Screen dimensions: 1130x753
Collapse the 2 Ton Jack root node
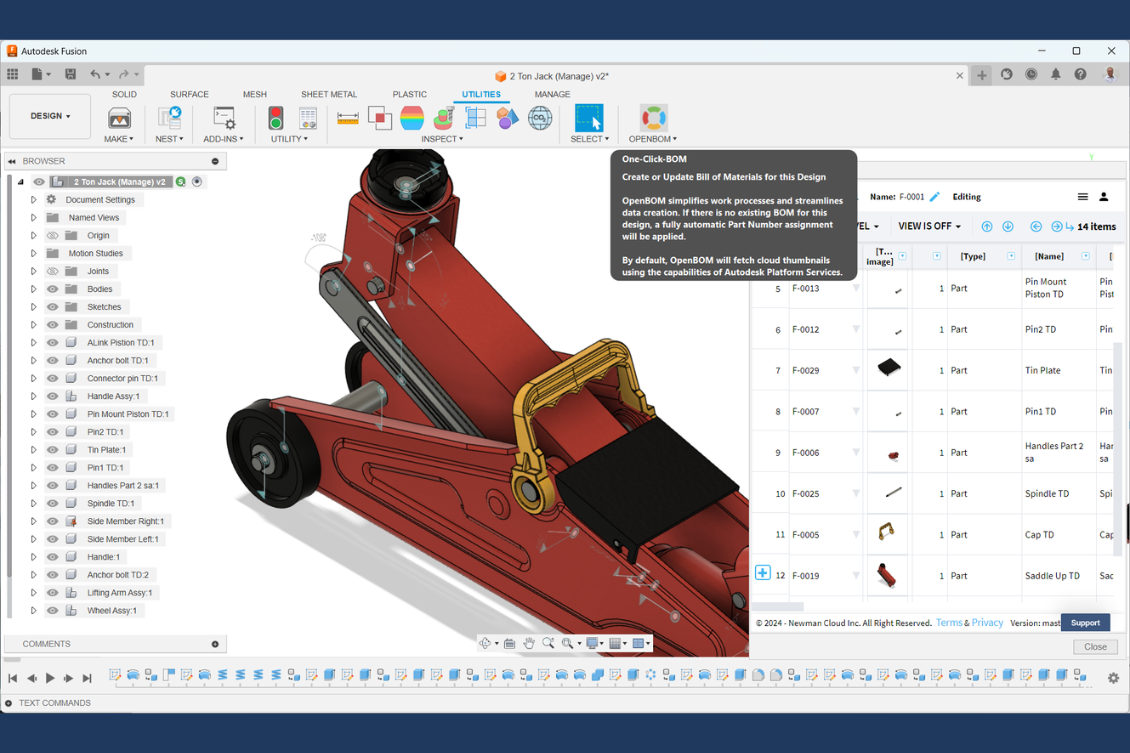(x=21, y=182)
